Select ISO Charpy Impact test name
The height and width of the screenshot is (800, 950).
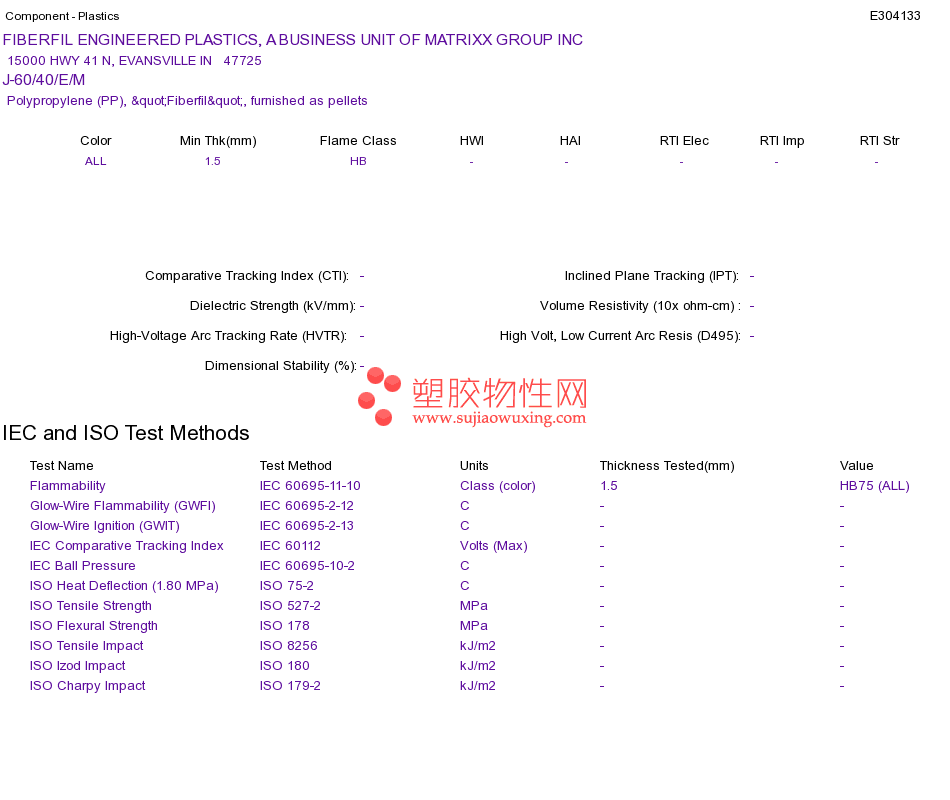point(87,686)
